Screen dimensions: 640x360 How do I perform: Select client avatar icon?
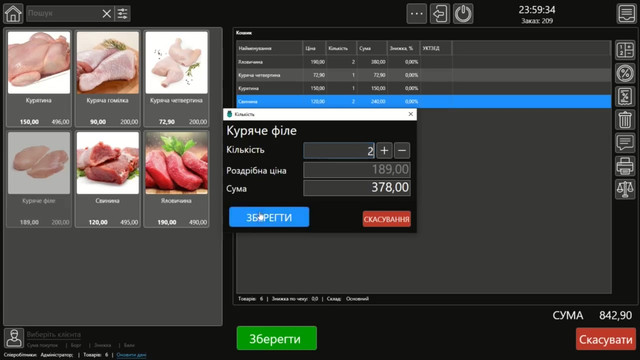(x=14, y=338)
